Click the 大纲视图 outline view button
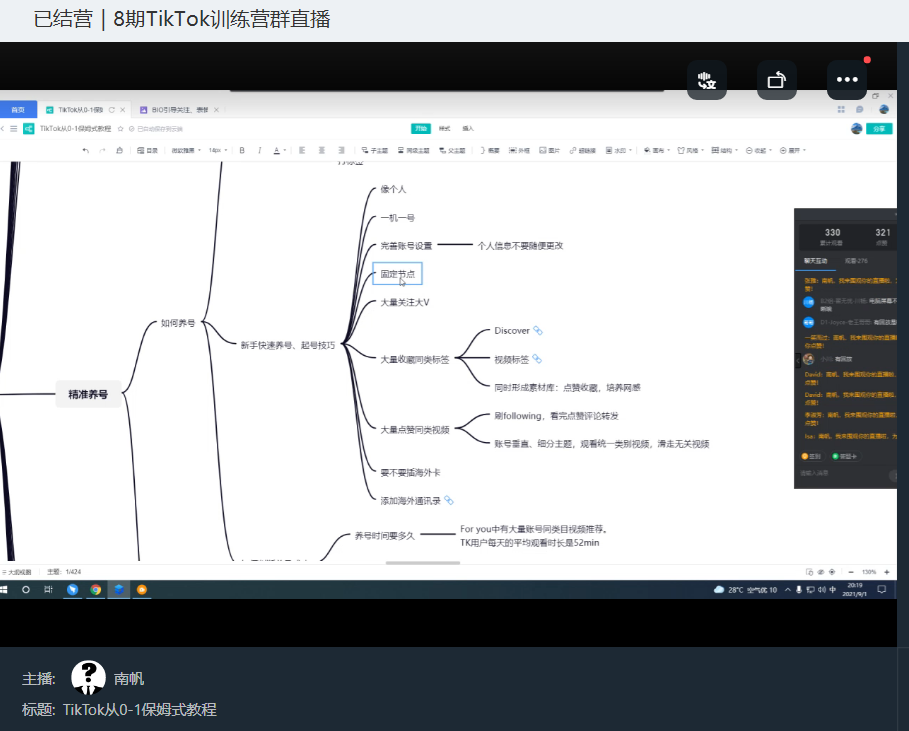Viewport: 909px width, 731px height. [17, 572]
